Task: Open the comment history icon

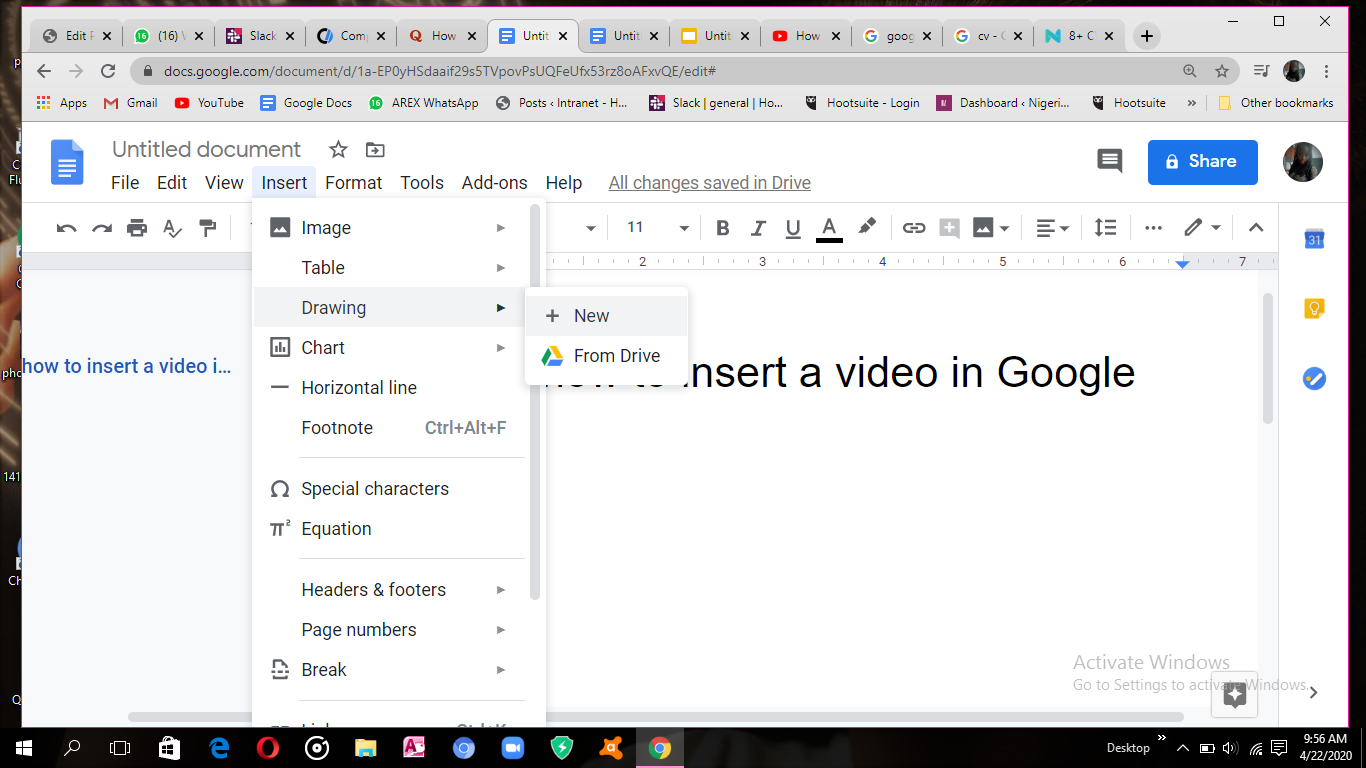Action: [1110, 161]
